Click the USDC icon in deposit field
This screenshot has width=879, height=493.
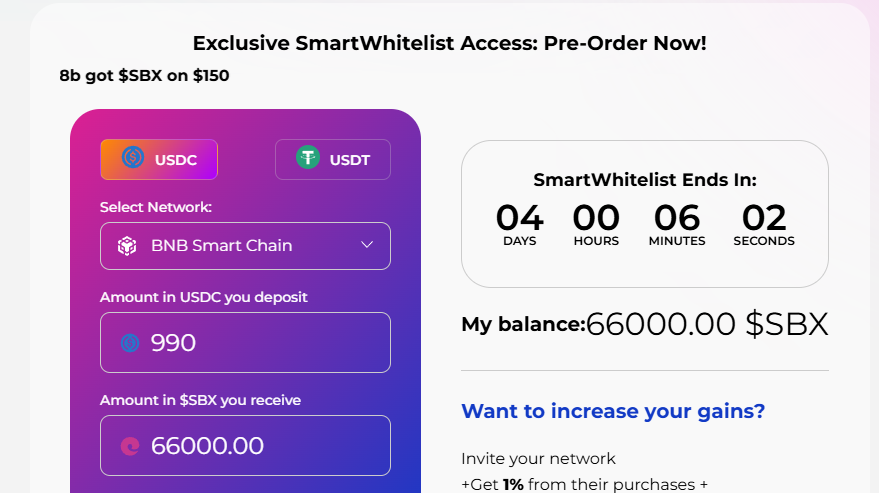(130, 343)
